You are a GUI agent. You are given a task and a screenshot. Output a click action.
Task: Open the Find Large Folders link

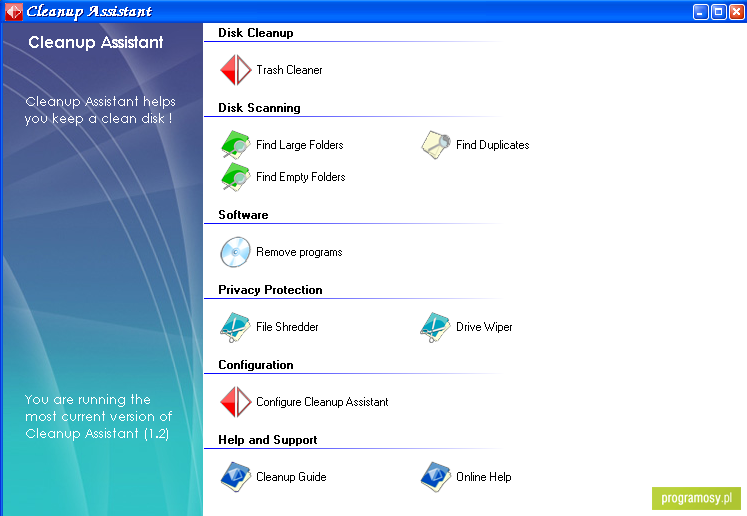pos(300,145)
